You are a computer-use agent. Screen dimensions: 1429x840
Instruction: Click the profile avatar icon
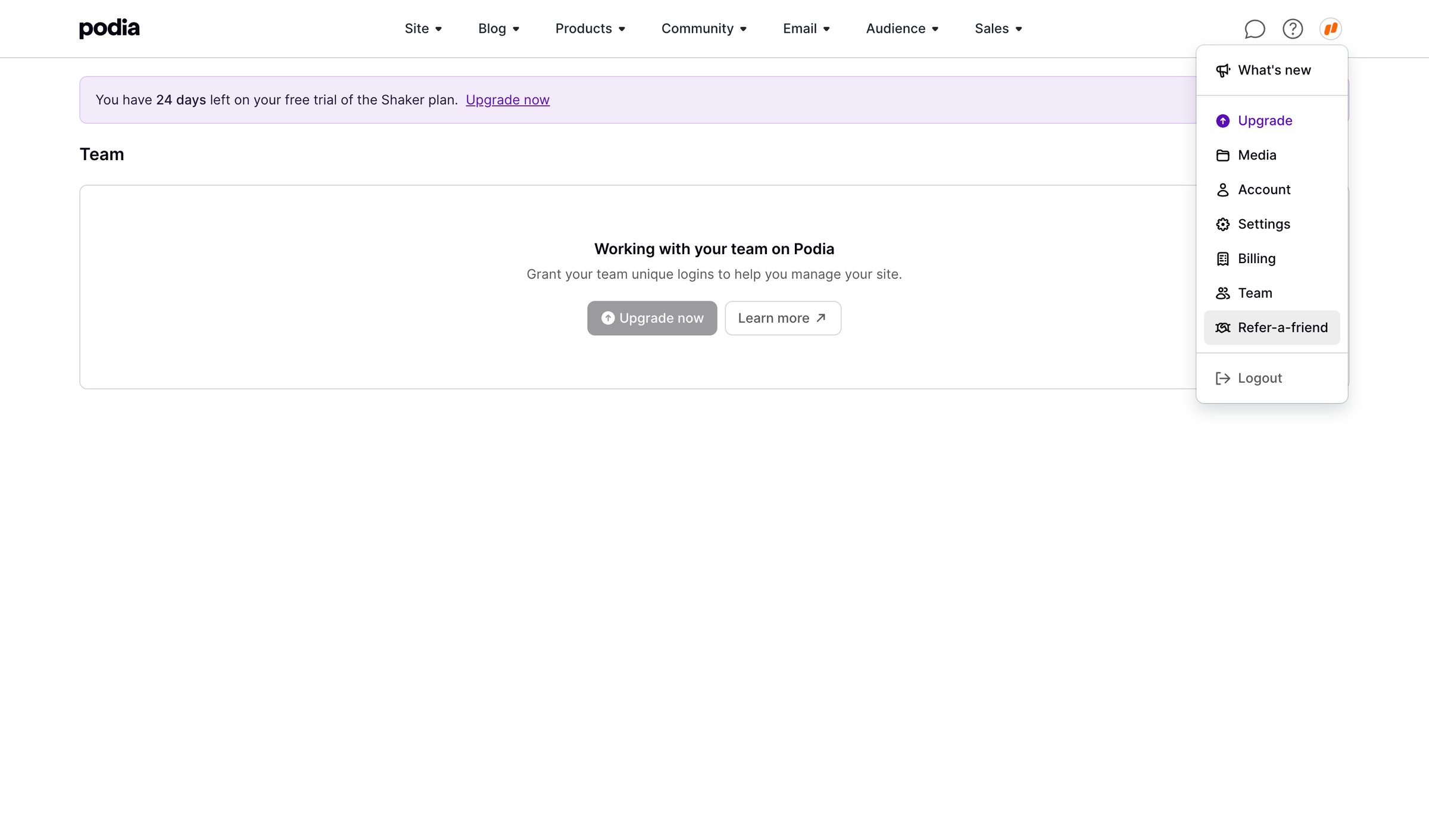point(1330,29)
